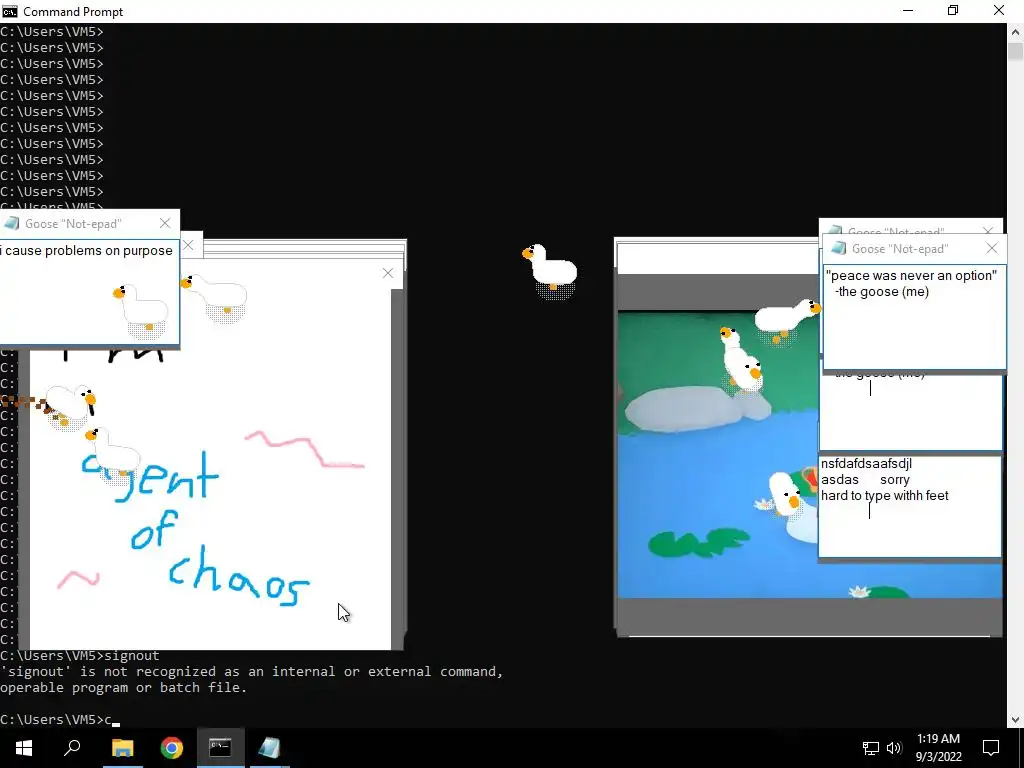Click the goose inside the left Not-epad note

click(141, 310)
